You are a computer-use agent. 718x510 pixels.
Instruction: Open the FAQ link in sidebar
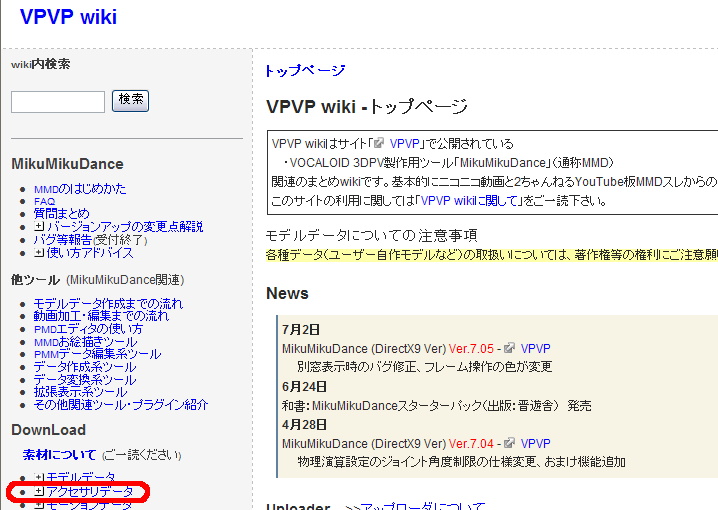pos(44,201)
